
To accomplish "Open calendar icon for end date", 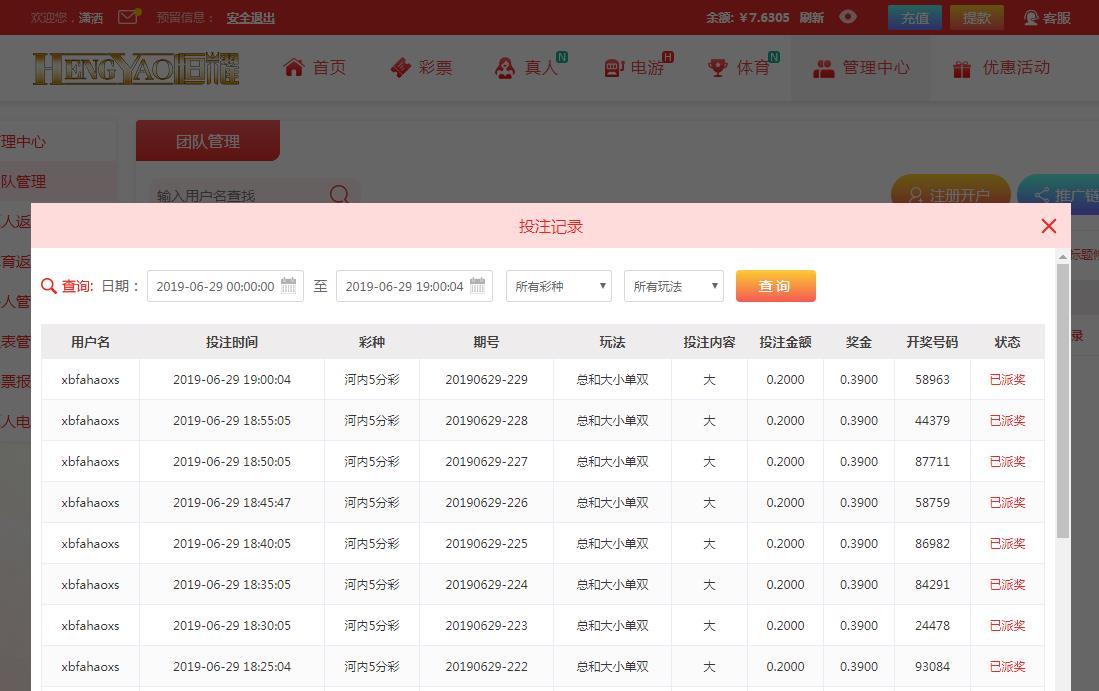I will [x=478, y=285].
